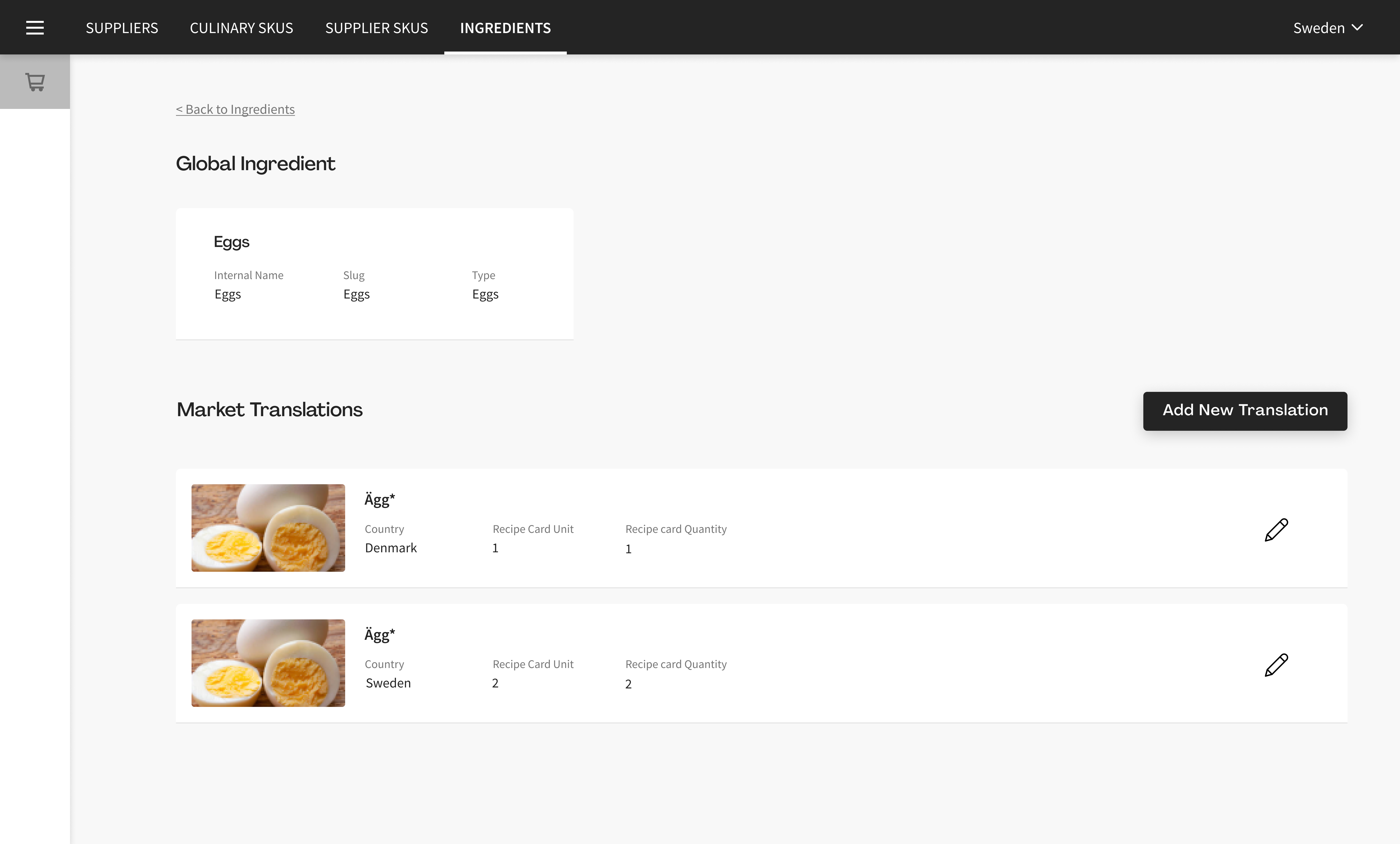Edit the Denmark translation via pencil icon
The height and width of the screenshot is (844, 1400).
point(1276,530)
